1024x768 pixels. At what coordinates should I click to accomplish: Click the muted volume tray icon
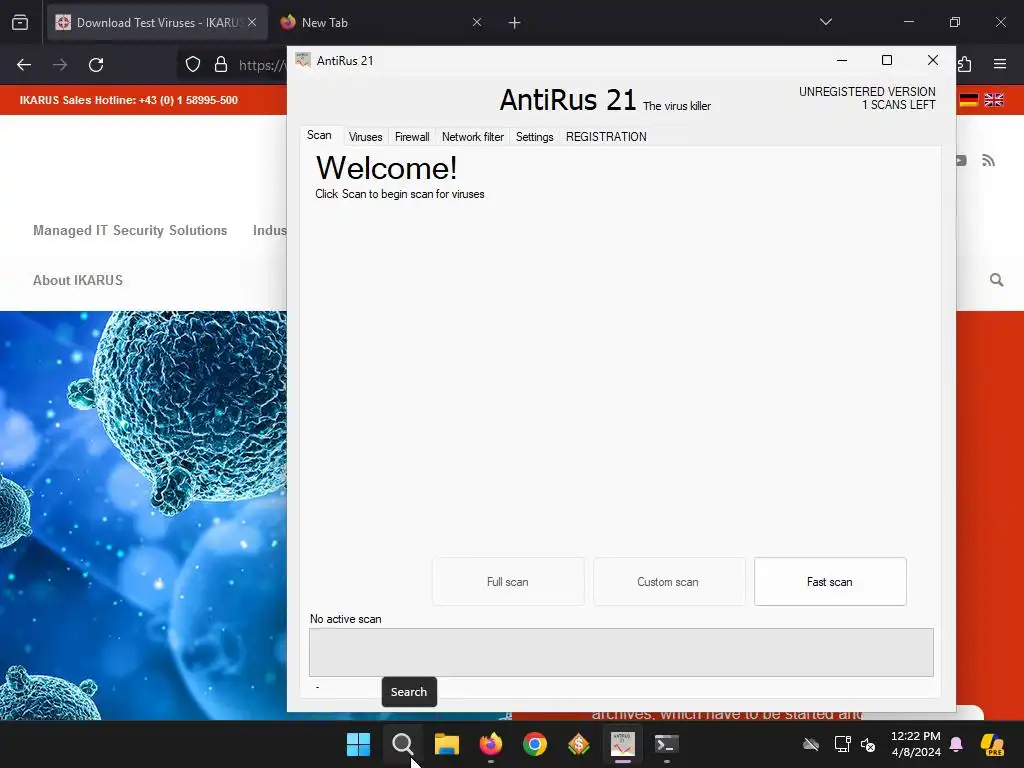click(x=868, y=744)
